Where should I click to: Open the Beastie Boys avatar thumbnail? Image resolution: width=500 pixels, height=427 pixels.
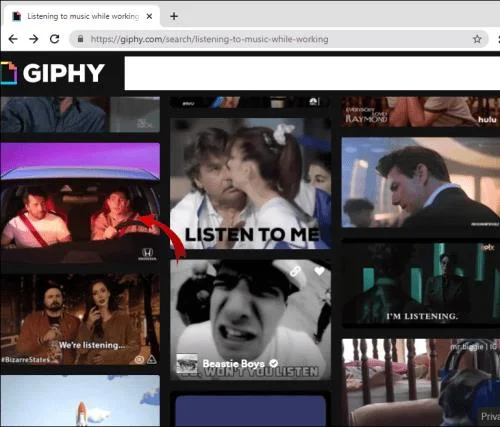coord(187,364)
